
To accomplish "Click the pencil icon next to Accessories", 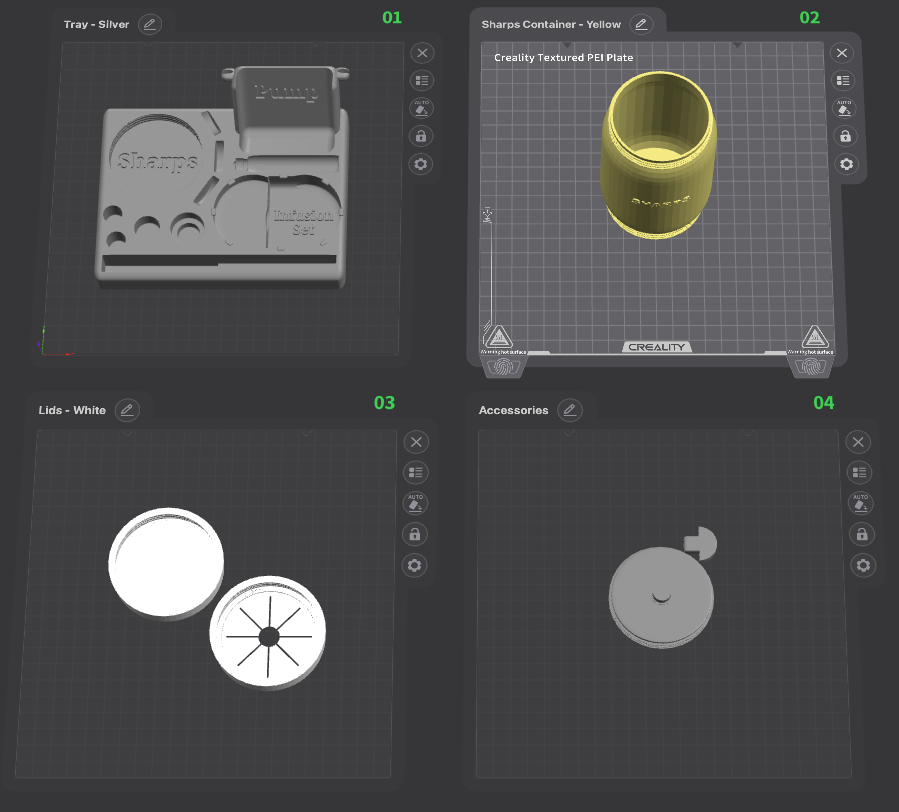I will (569, 410).
